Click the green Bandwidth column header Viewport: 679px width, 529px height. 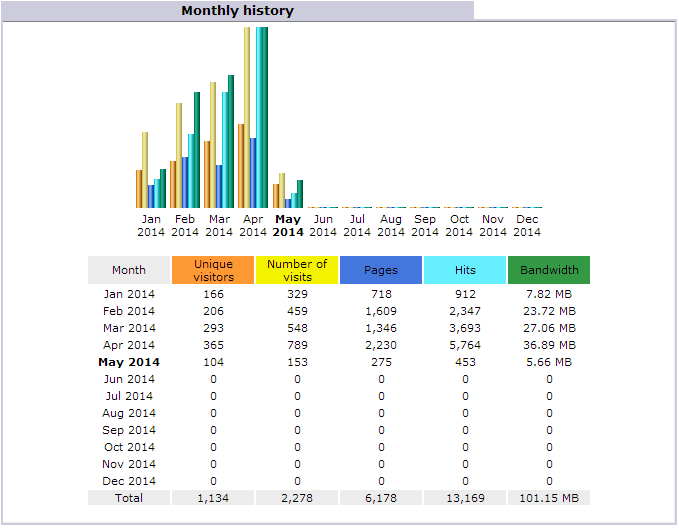coord(549,270)
